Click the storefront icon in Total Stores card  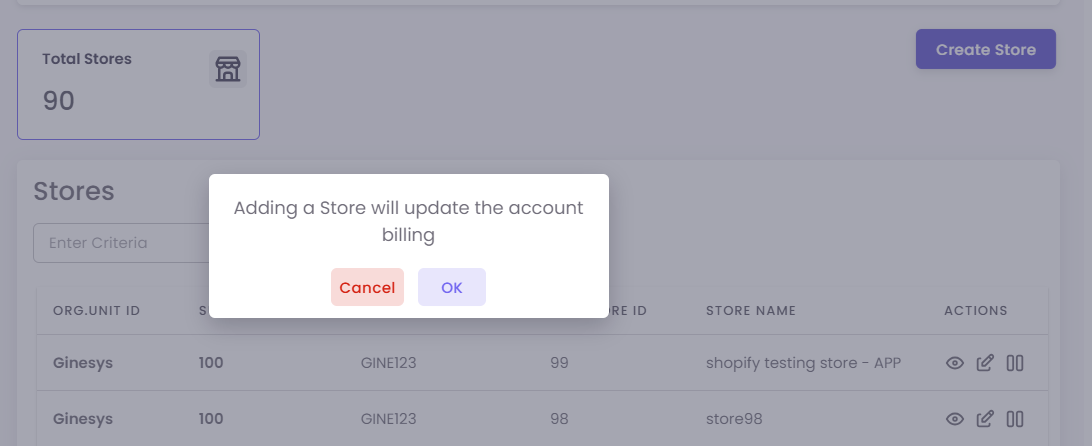tap(228, 69)
